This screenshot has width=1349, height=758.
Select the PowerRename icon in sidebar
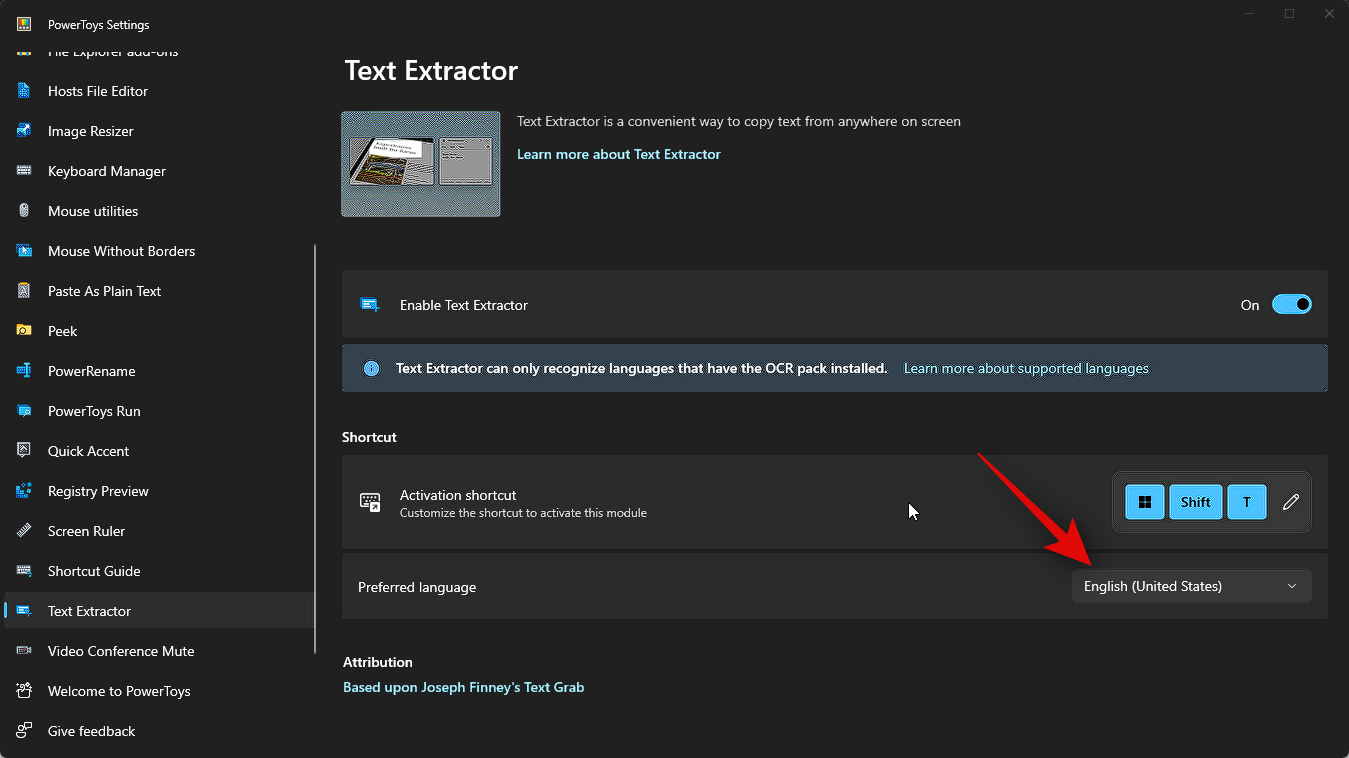tap(25, 371)
